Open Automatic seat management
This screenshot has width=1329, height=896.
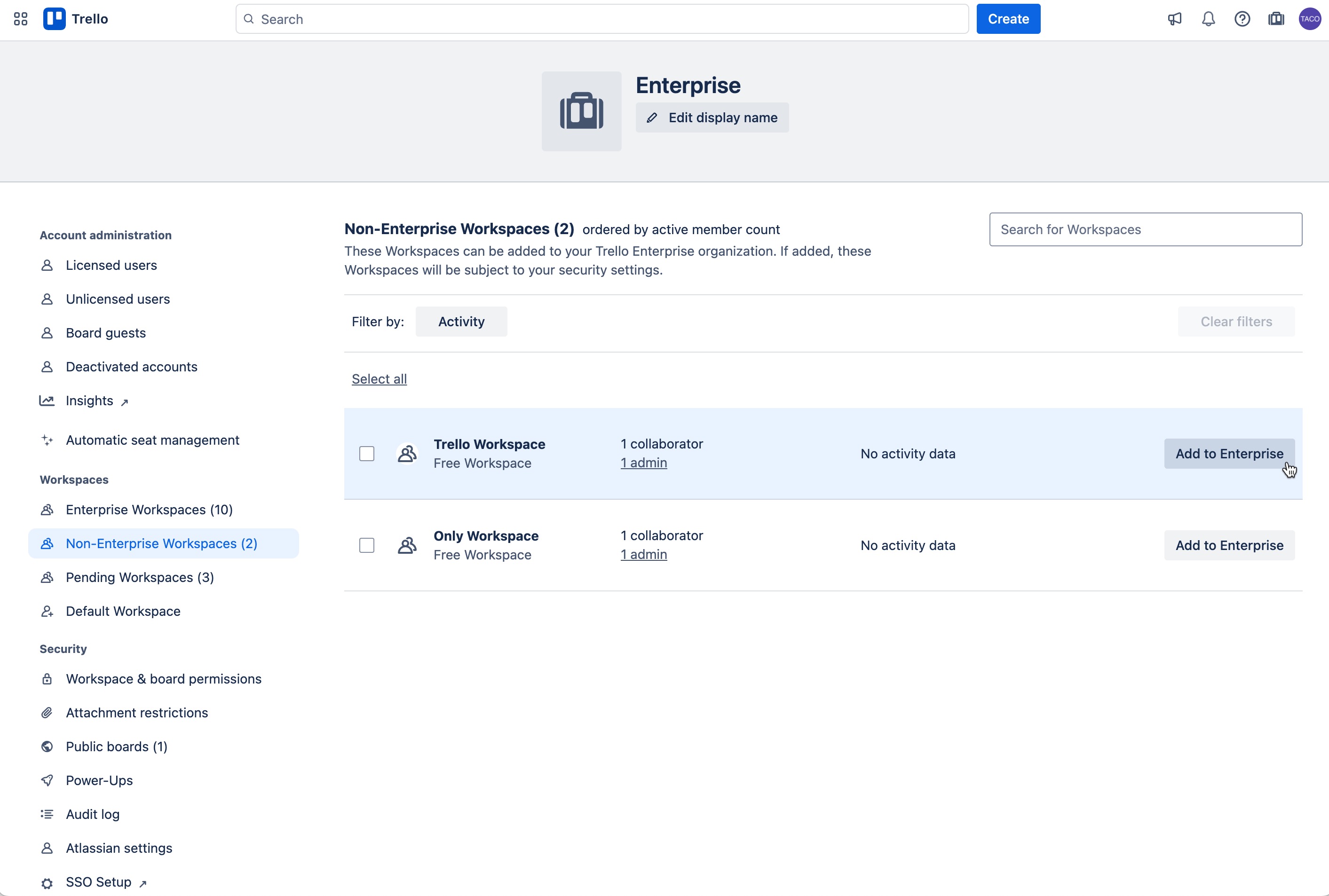point(153,440)
